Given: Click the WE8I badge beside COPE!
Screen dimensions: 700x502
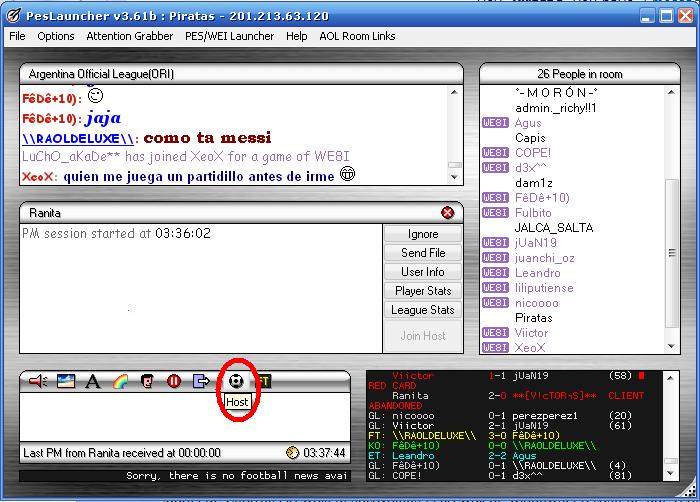Looking at the screenshot, I should click(495, 152).
